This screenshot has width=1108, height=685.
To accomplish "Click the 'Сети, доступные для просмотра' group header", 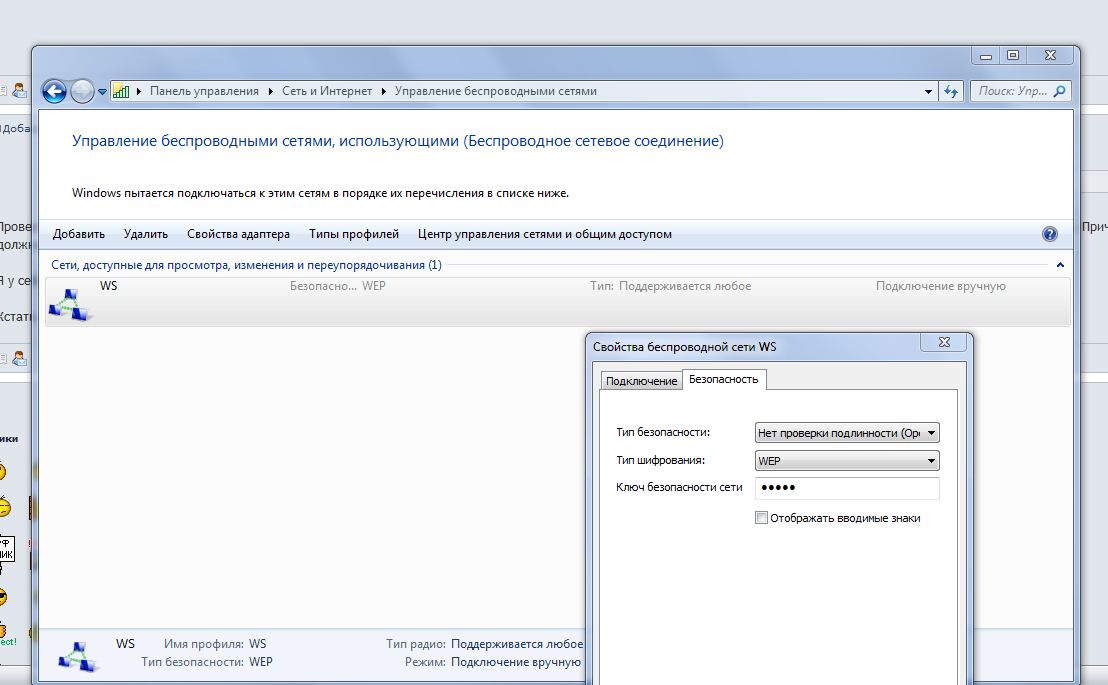I will [x=247, y=265].
